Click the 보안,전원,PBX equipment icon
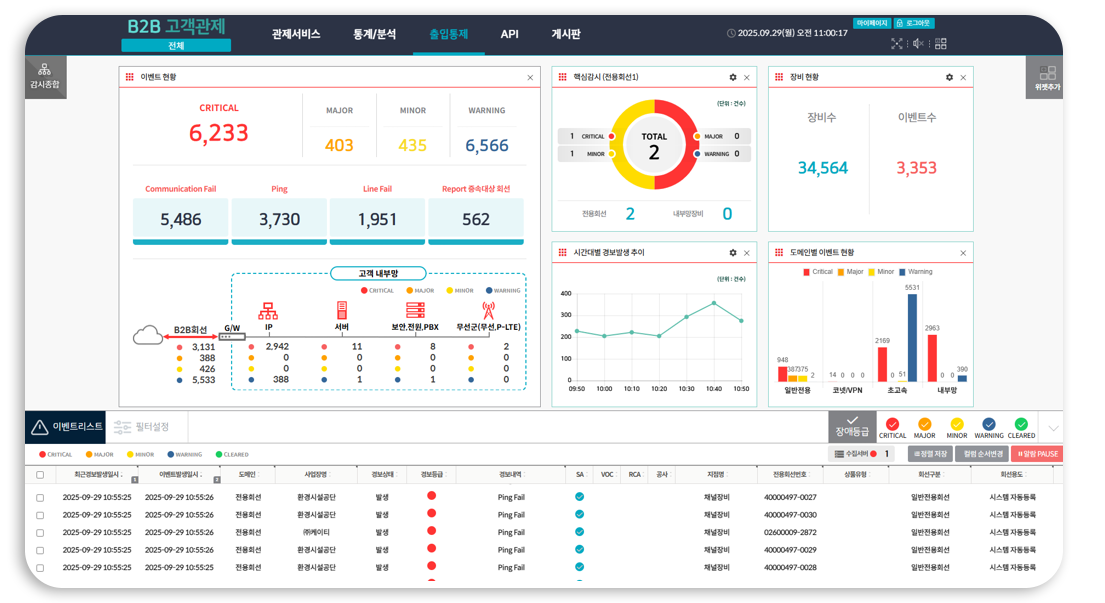The width and height of the screenshot is (1105, 603). tap(415, 311)
